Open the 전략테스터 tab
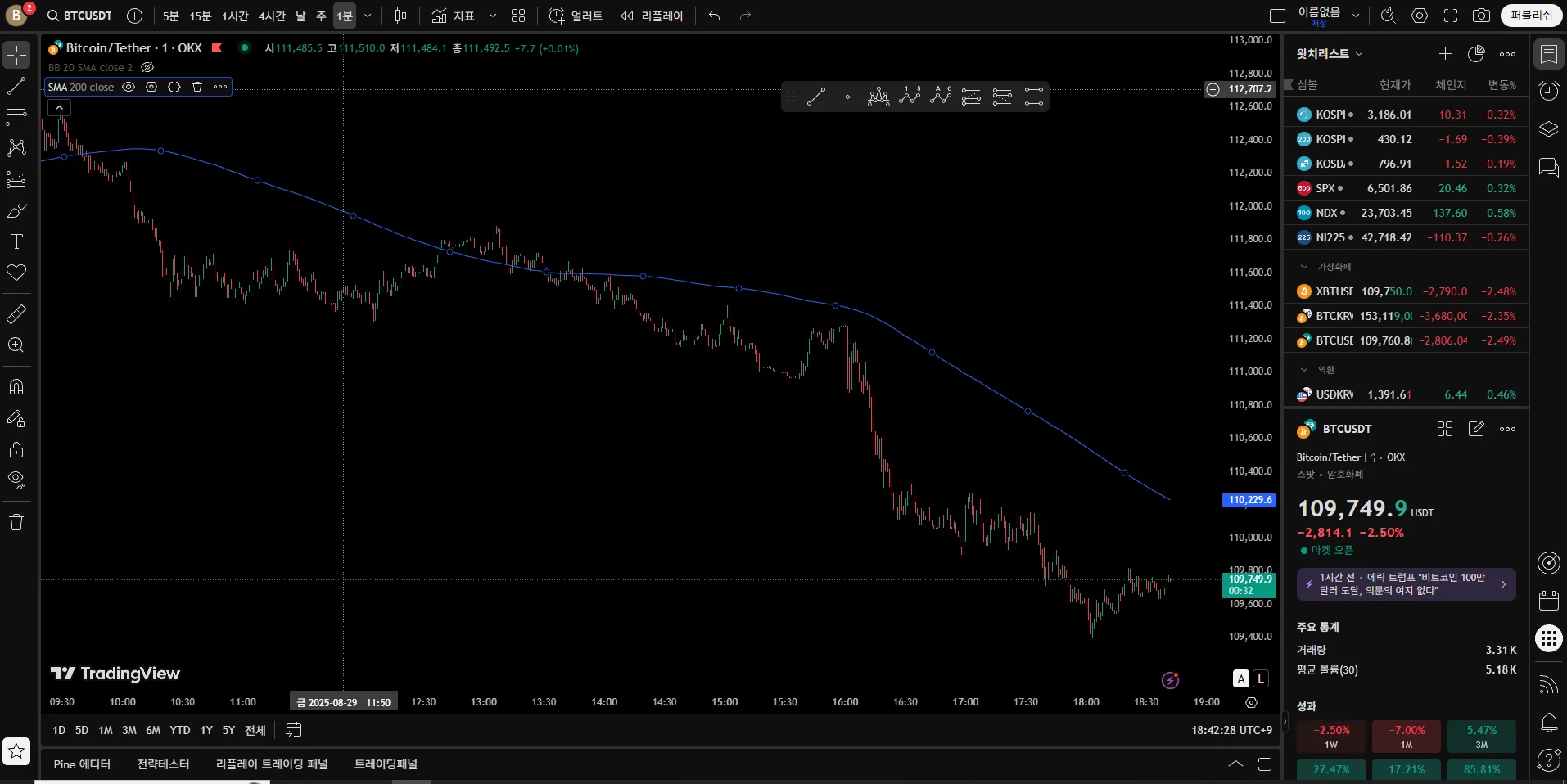The height and width of the screenshot is (784, 1567). [x=163, y=764]
